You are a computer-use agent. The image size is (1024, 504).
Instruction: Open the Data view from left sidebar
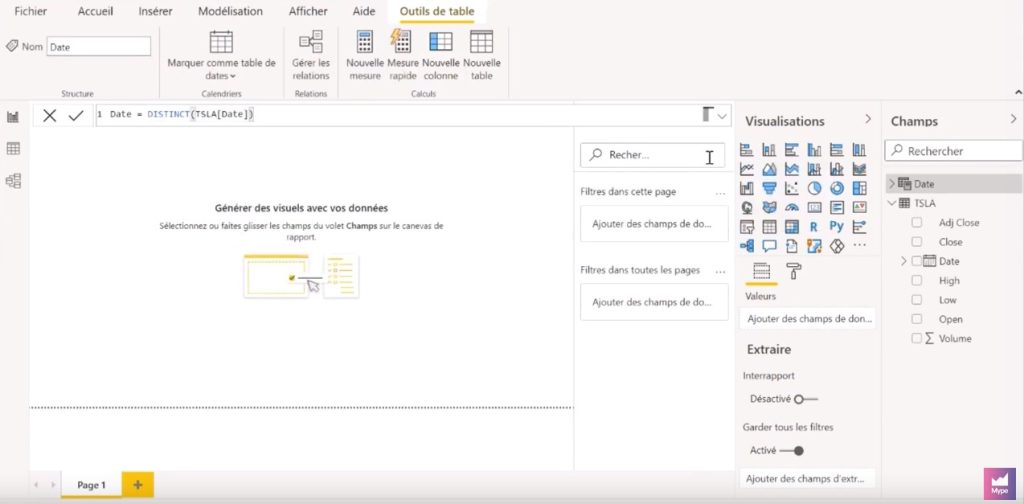click(x=13, y=149)
